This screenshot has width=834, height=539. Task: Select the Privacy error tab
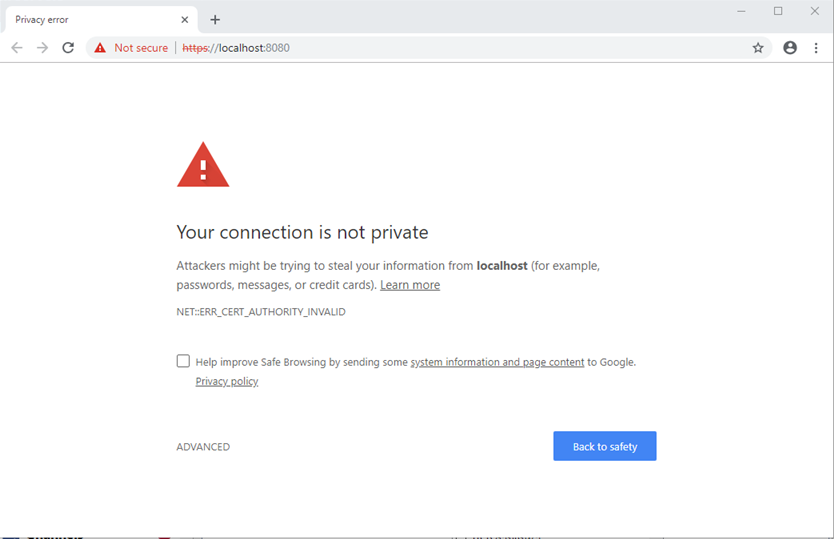coord(90,20)
